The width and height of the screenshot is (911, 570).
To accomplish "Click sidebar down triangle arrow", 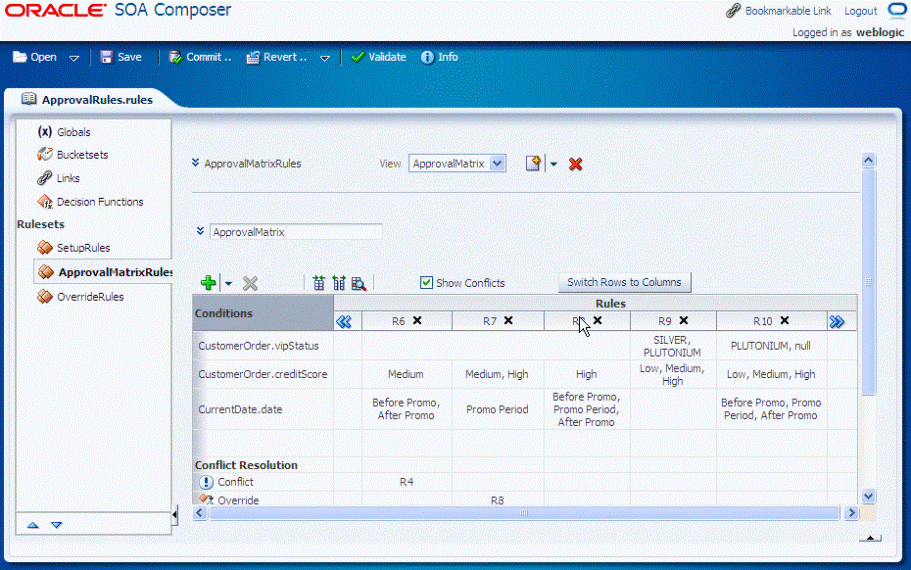I will click(56, 525).
